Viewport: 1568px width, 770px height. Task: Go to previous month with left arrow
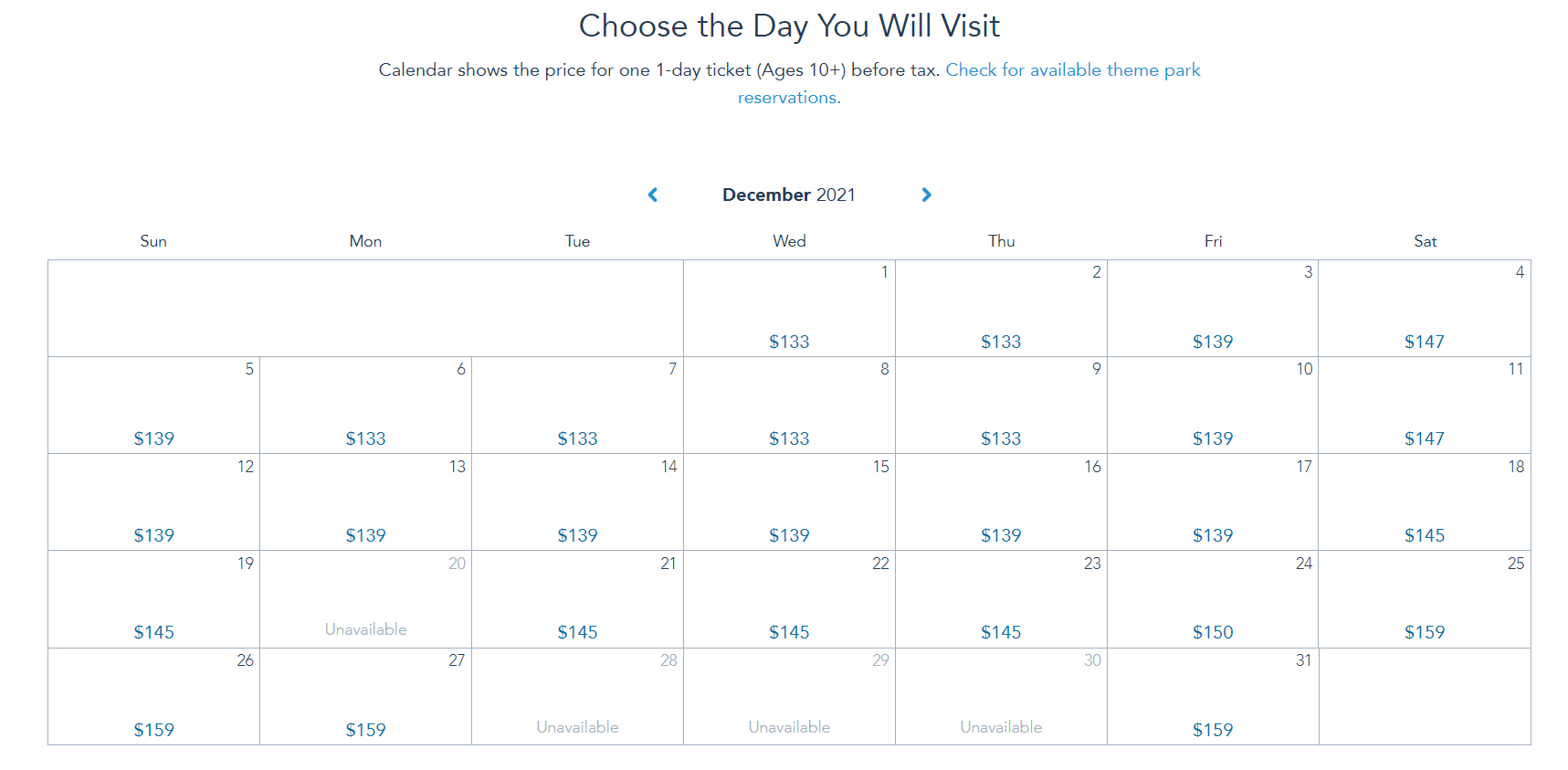pos(653,195)
